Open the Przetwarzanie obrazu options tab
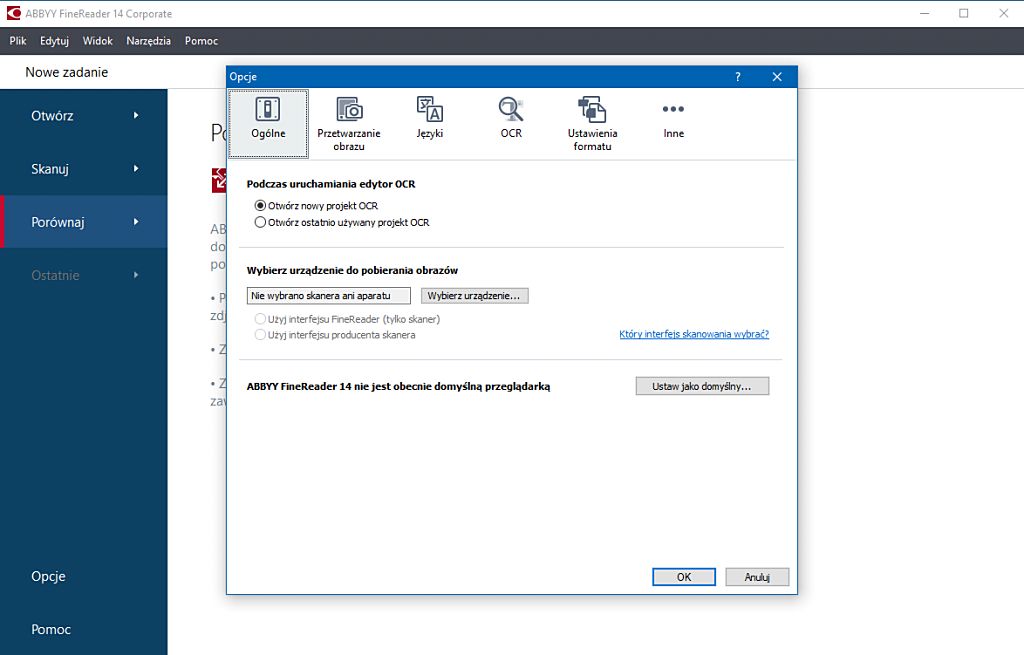The height and width of the screenshot is (655, 1024). (x=349, y=123)
